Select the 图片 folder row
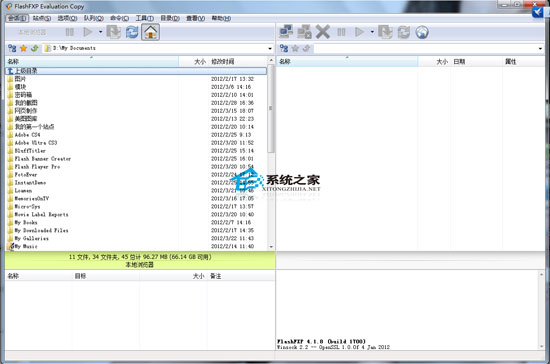 [136, 79]
